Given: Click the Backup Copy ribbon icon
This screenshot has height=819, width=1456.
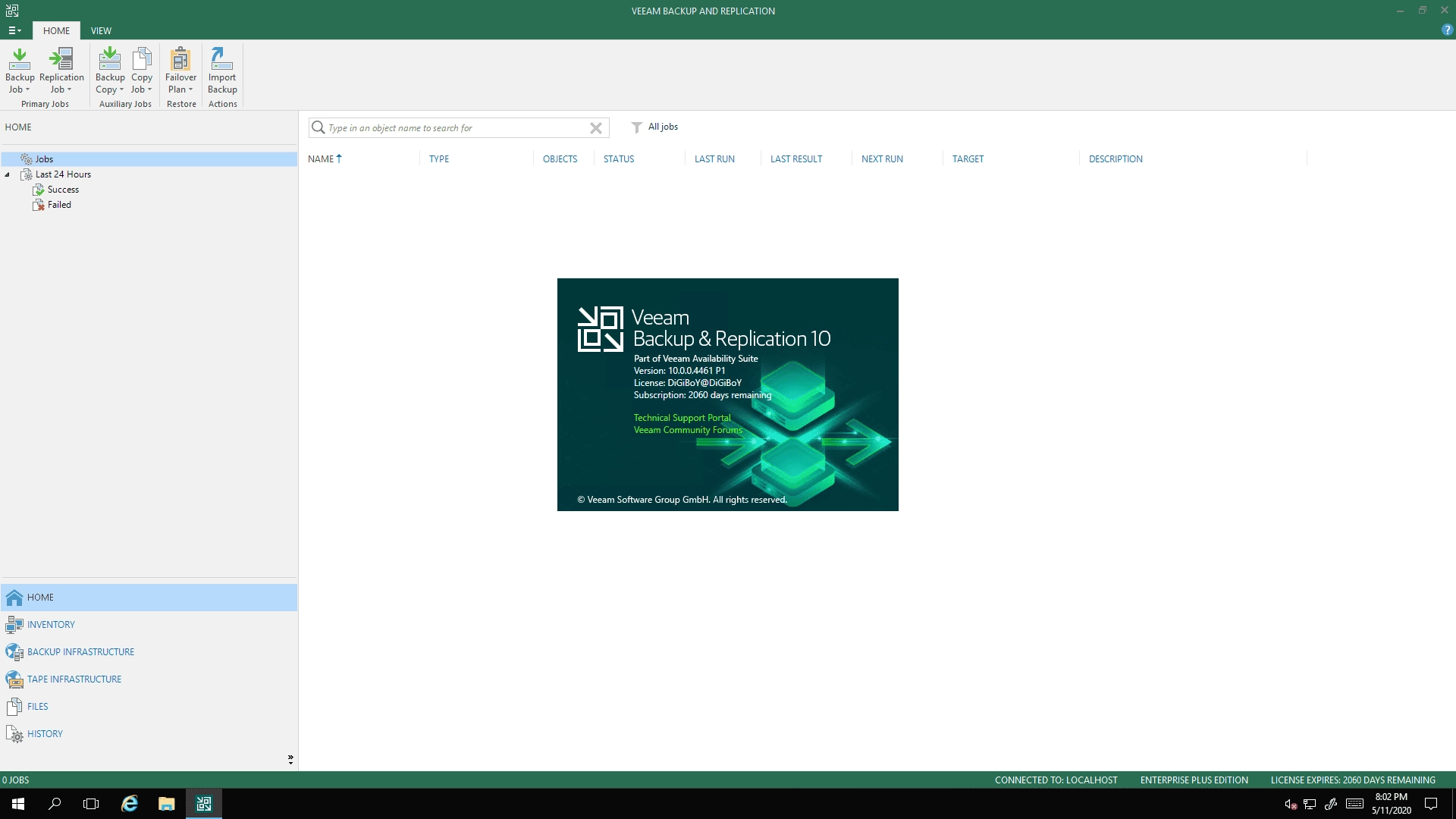Looking at the screenshot, I should [110, 59].
